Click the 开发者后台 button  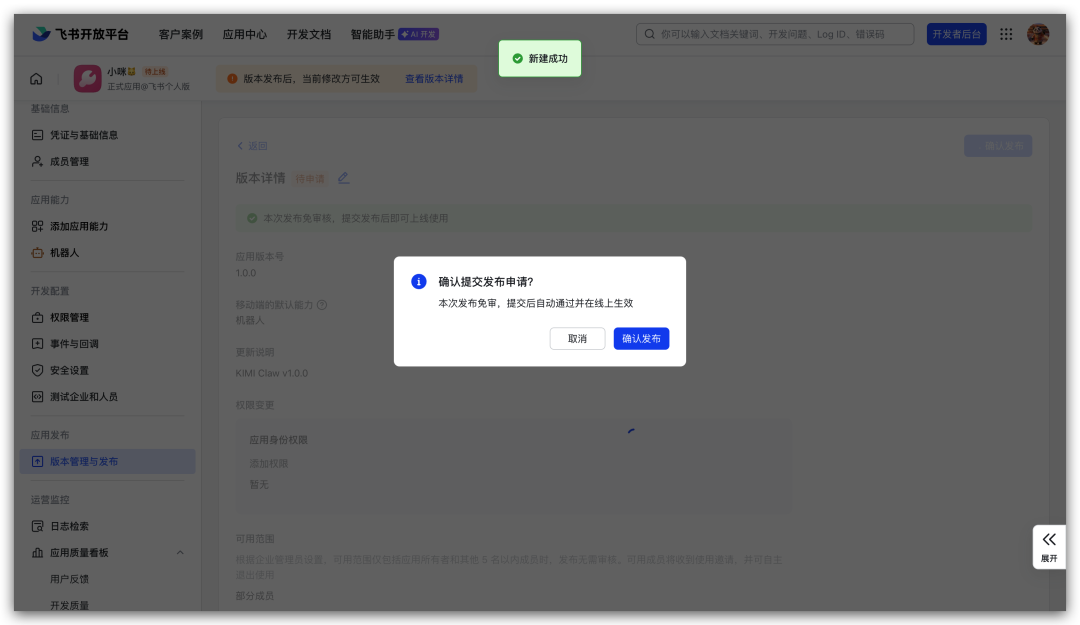(x=956, y=34)
